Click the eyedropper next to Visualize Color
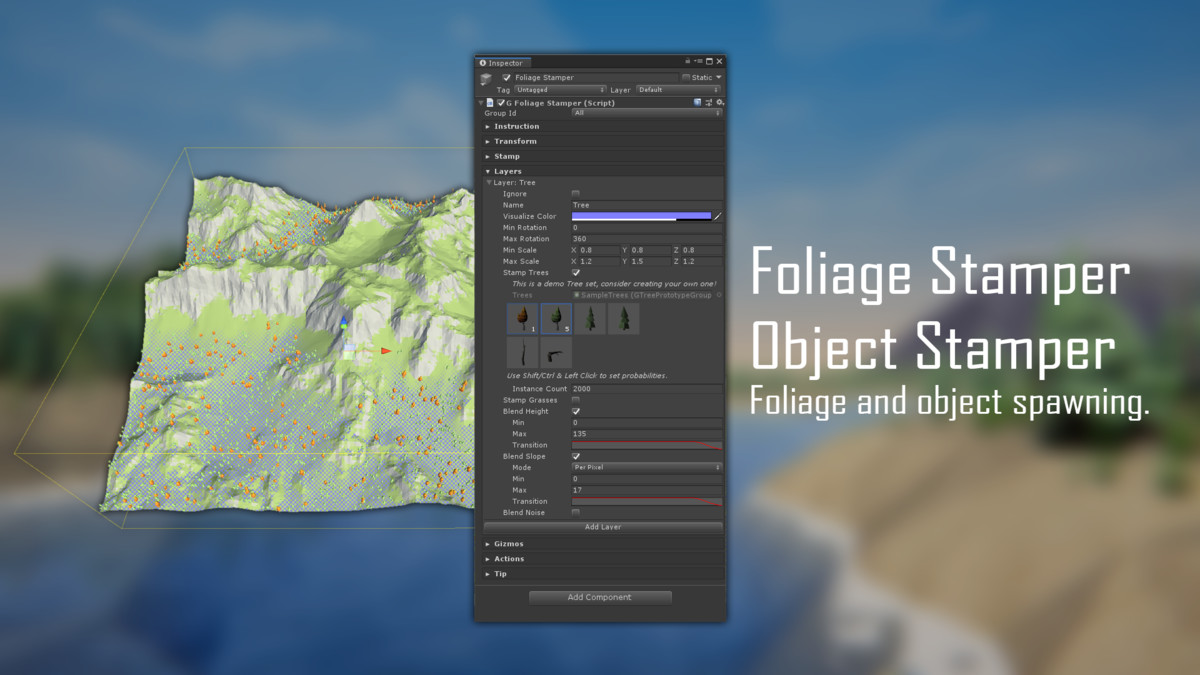Viewport: 1200px width, 675px height. pyautogui.click(x=717, y=216)
